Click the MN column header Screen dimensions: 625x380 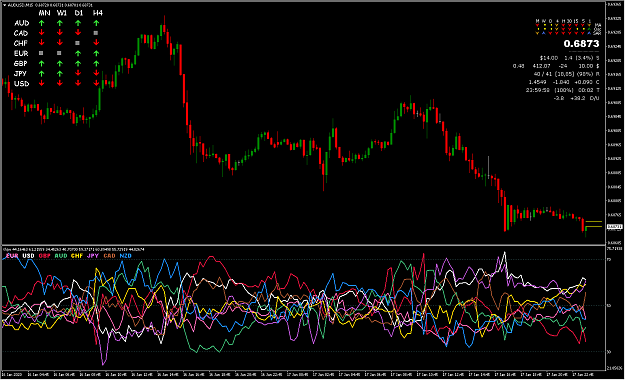(x=44, y=13)
